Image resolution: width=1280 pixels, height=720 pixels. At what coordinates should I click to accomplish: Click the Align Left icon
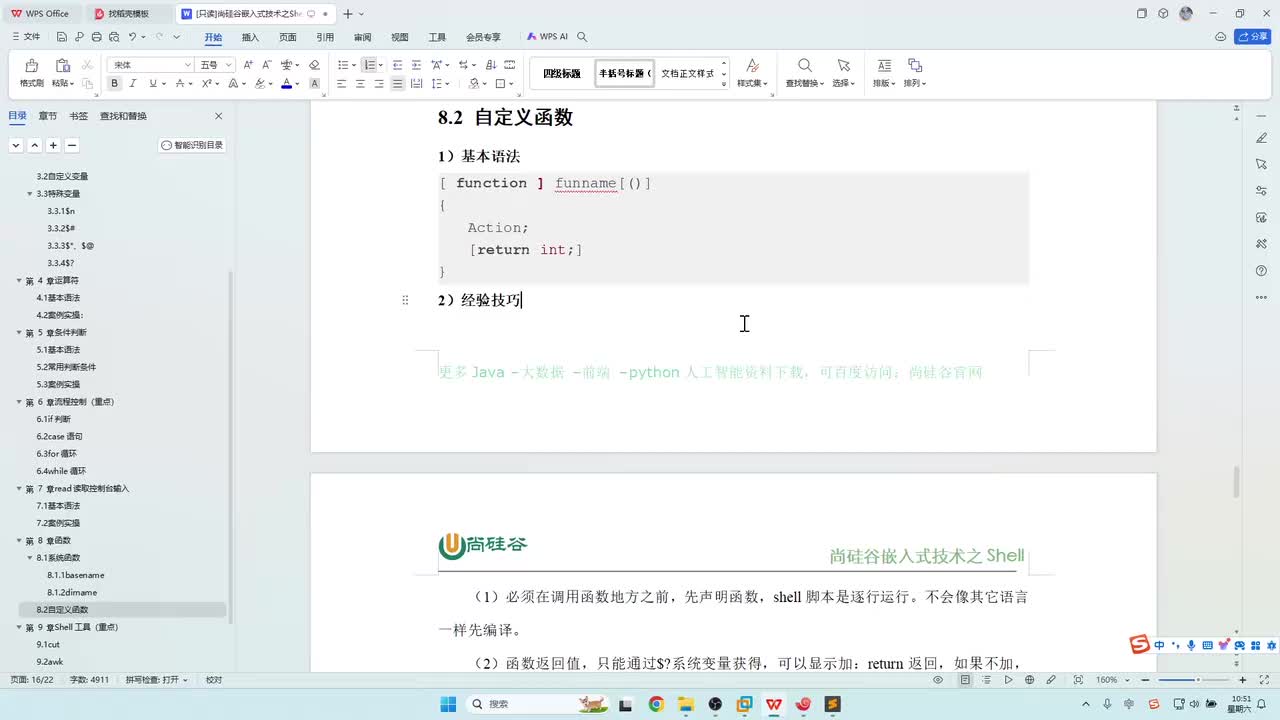tap(341, 84)
